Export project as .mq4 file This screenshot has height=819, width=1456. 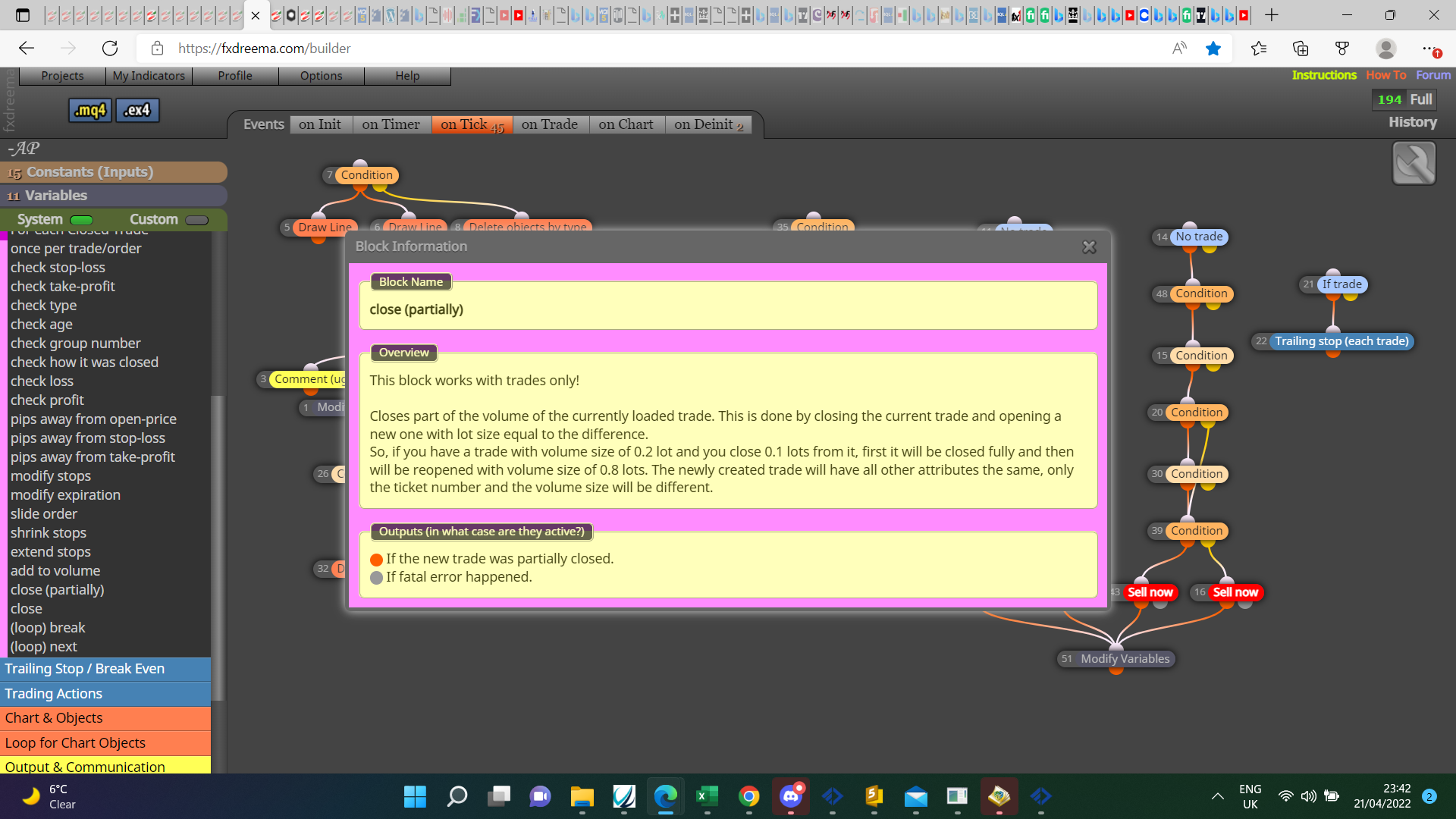[x=90, y=111]
